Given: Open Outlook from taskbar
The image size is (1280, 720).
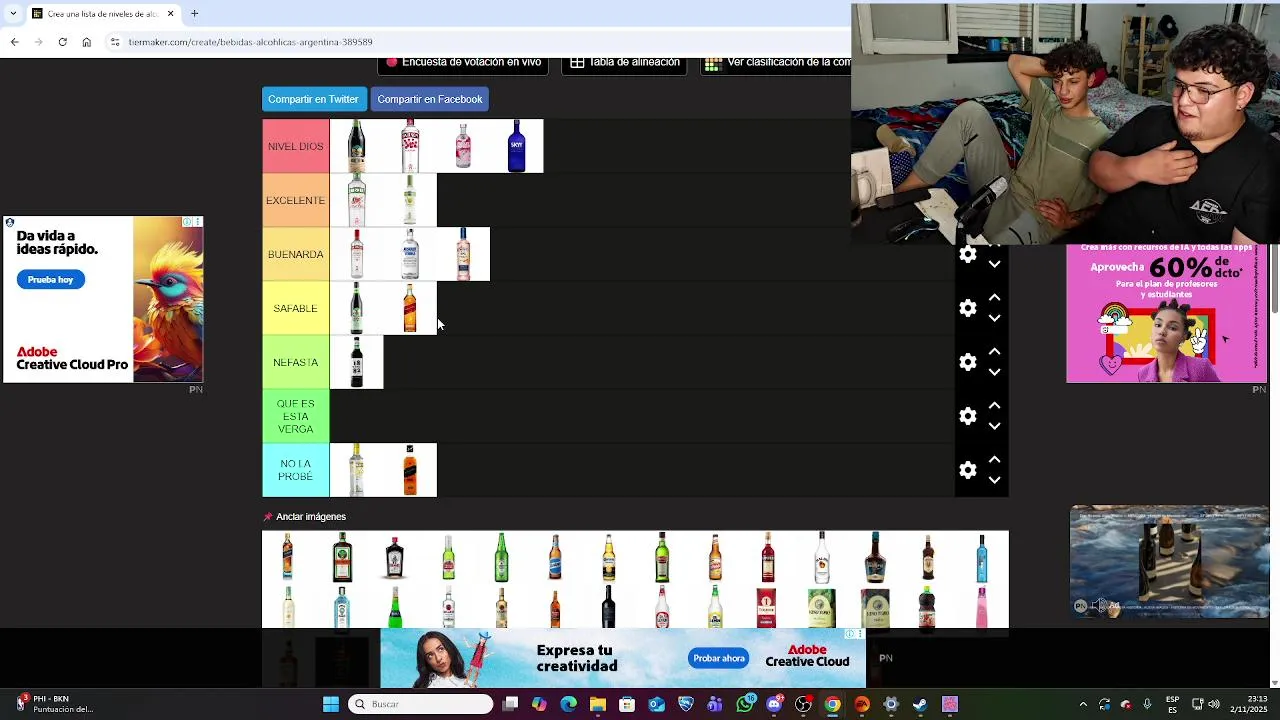Looking at the screenshot, I should click(656, 704).
